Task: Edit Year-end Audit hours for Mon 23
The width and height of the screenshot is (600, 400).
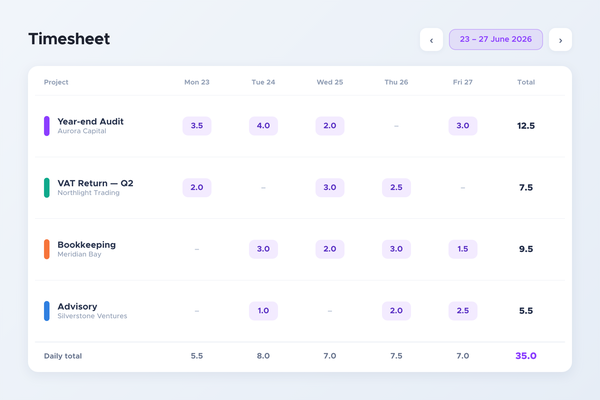Action: [x=197, y=126]
